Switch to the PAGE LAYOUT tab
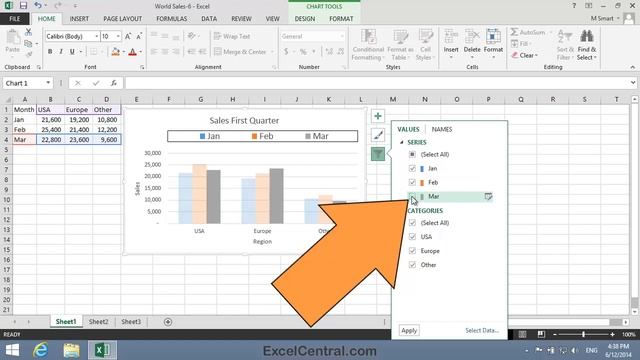Viewport: 640px width, 360px height. [122, 19]
